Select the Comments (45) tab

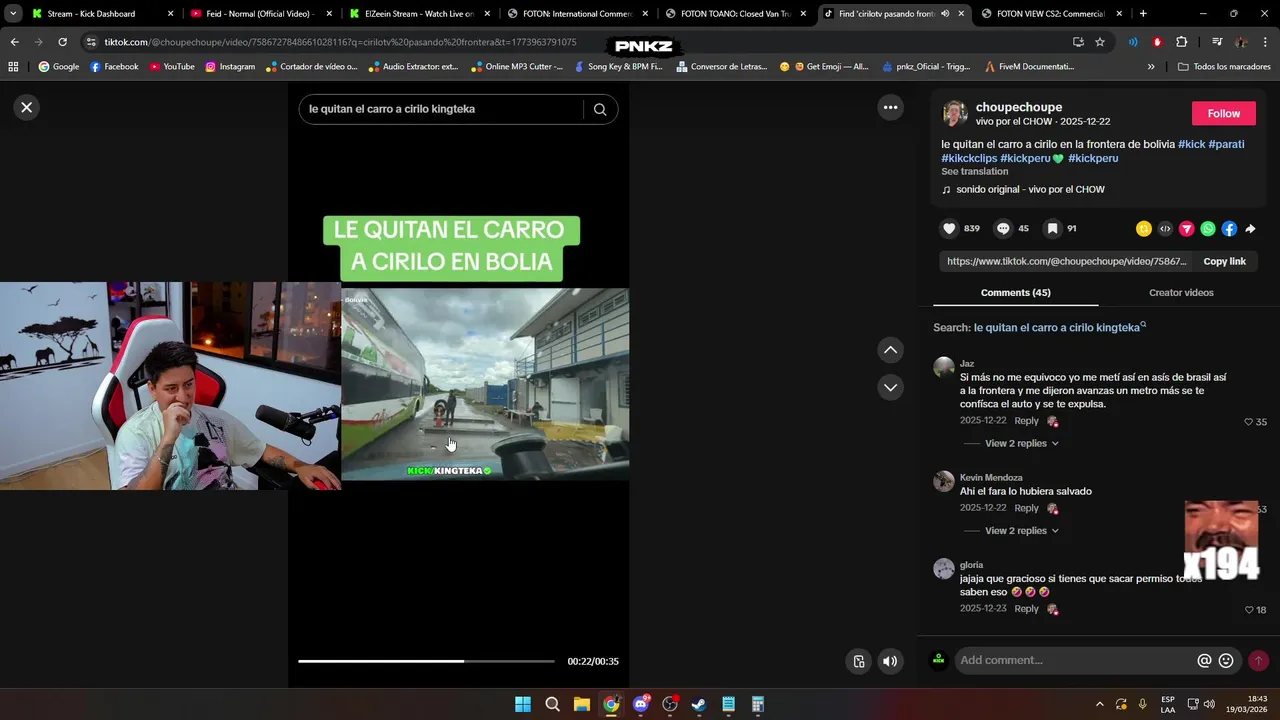click(x=1015, y=293)
